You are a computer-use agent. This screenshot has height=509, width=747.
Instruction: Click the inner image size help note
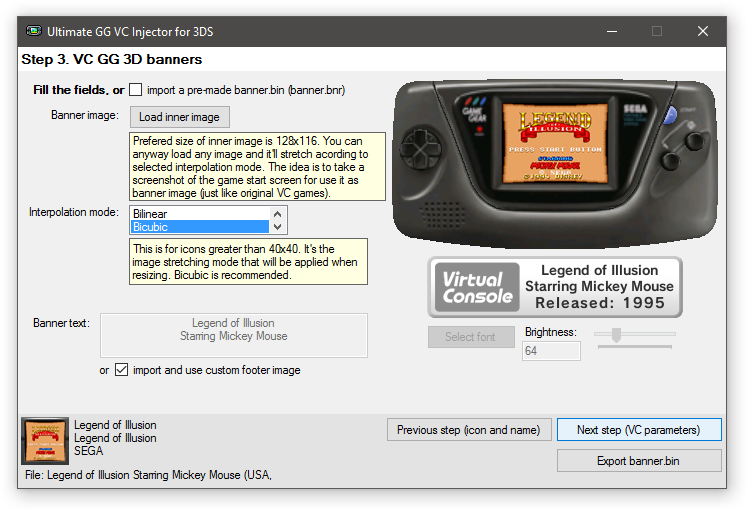pyautogui.click(x=257, y=167)
